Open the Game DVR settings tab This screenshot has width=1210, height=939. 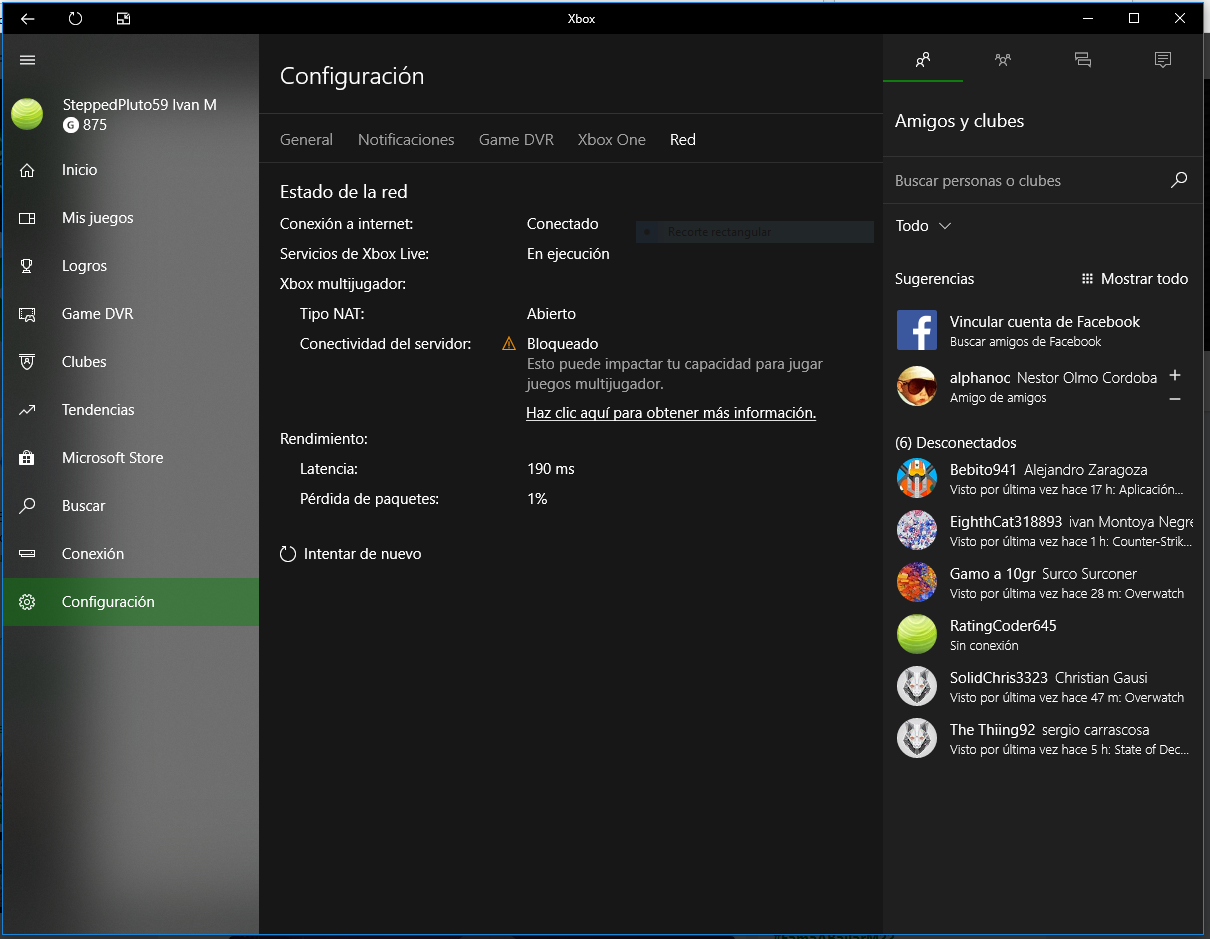pos(516,140)
